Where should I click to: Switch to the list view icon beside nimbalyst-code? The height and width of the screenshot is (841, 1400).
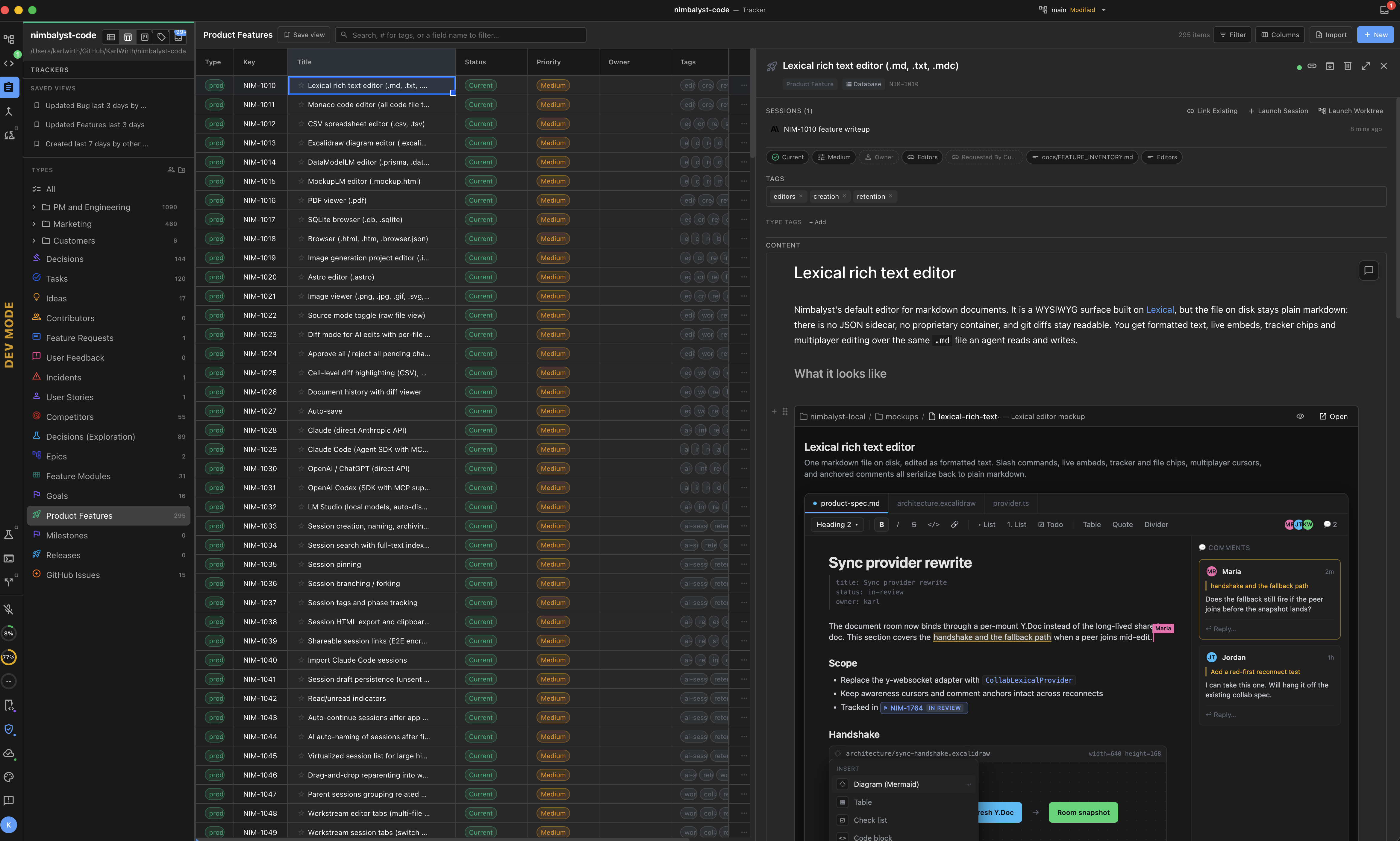[x=111, y=37]
